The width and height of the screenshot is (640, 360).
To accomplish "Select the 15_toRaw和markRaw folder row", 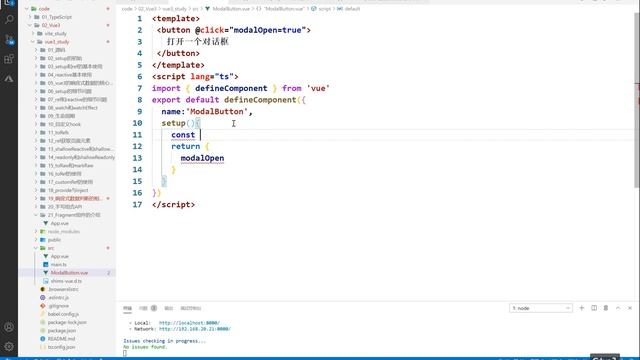I will pos(67,165).
